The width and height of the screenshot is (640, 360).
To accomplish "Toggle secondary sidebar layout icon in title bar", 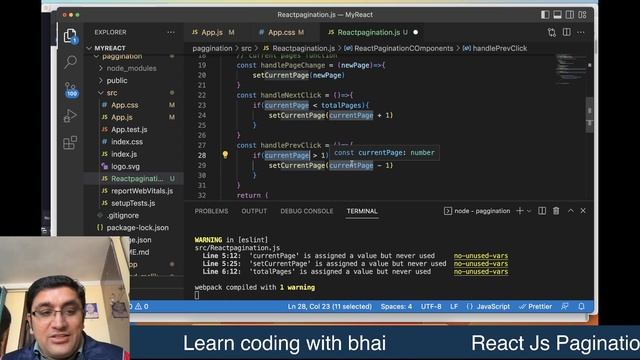I will tap(570, 15).
